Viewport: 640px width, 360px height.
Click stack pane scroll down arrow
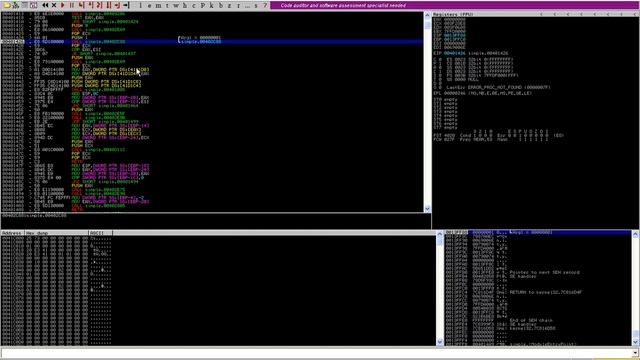635,342
